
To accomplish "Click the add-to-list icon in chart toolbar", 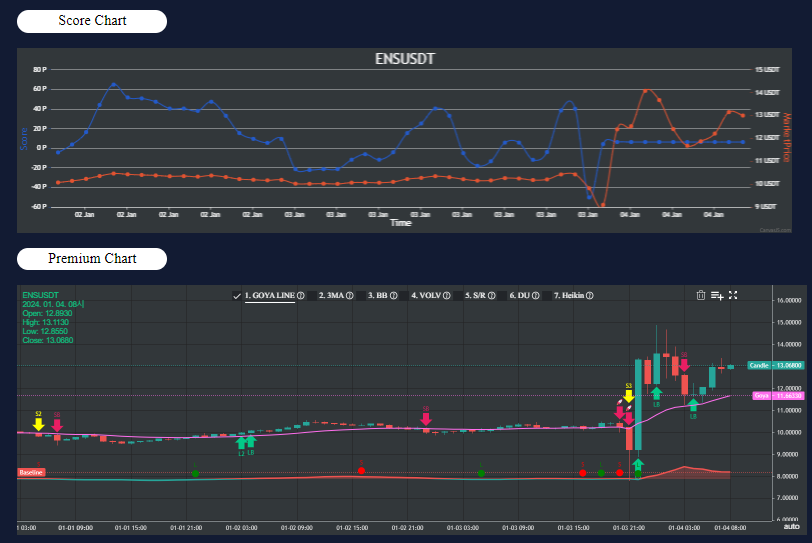I will click(x=717, y=295).
